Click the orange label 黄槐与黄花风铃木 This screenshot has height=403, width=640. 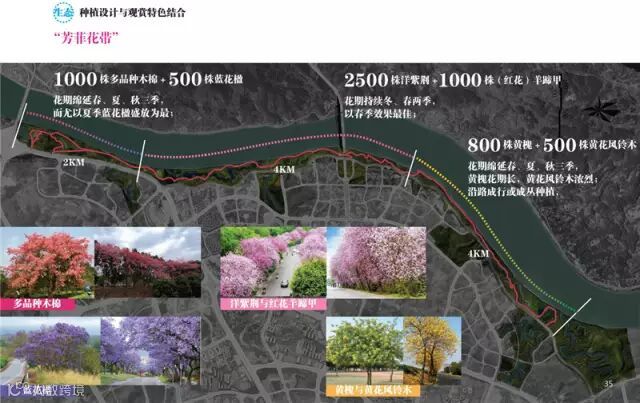tap(373, 390)
